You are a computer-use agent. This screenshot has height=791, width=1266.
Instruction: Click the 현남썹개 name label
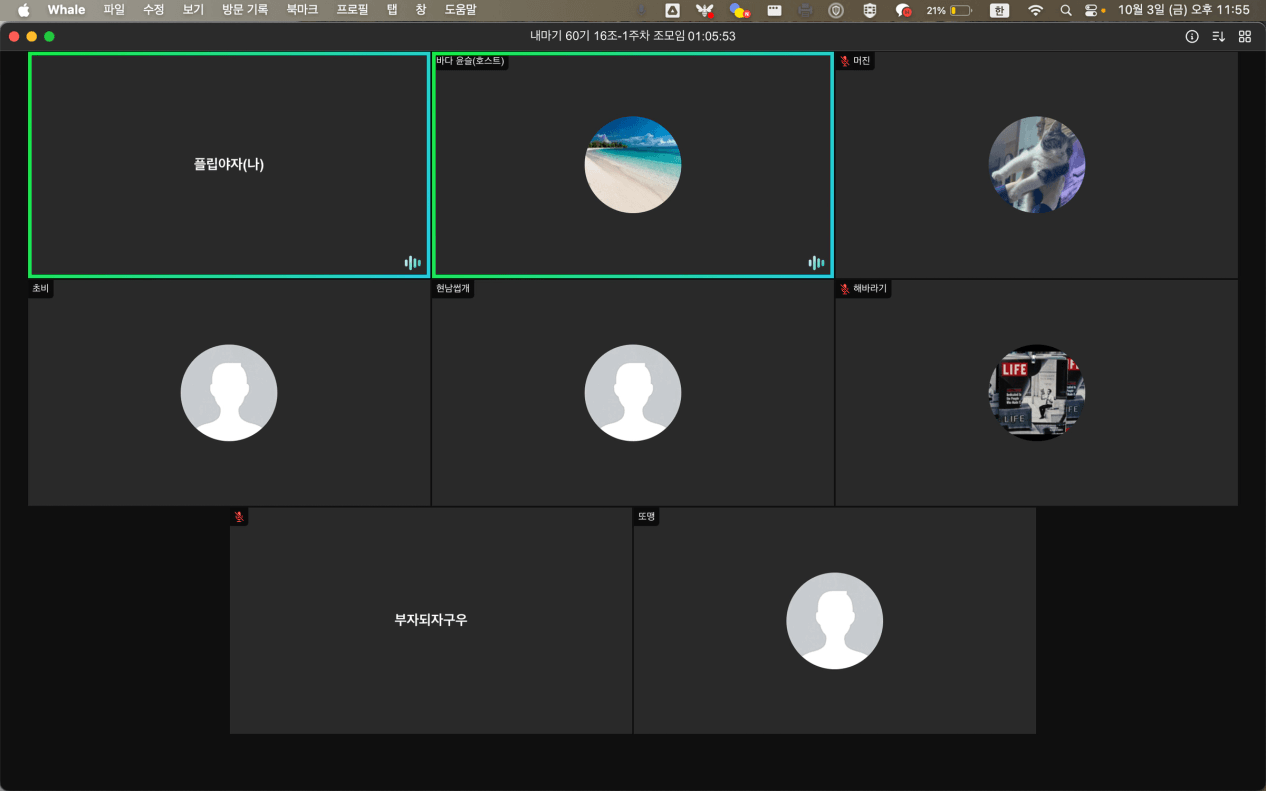(452, 289)
